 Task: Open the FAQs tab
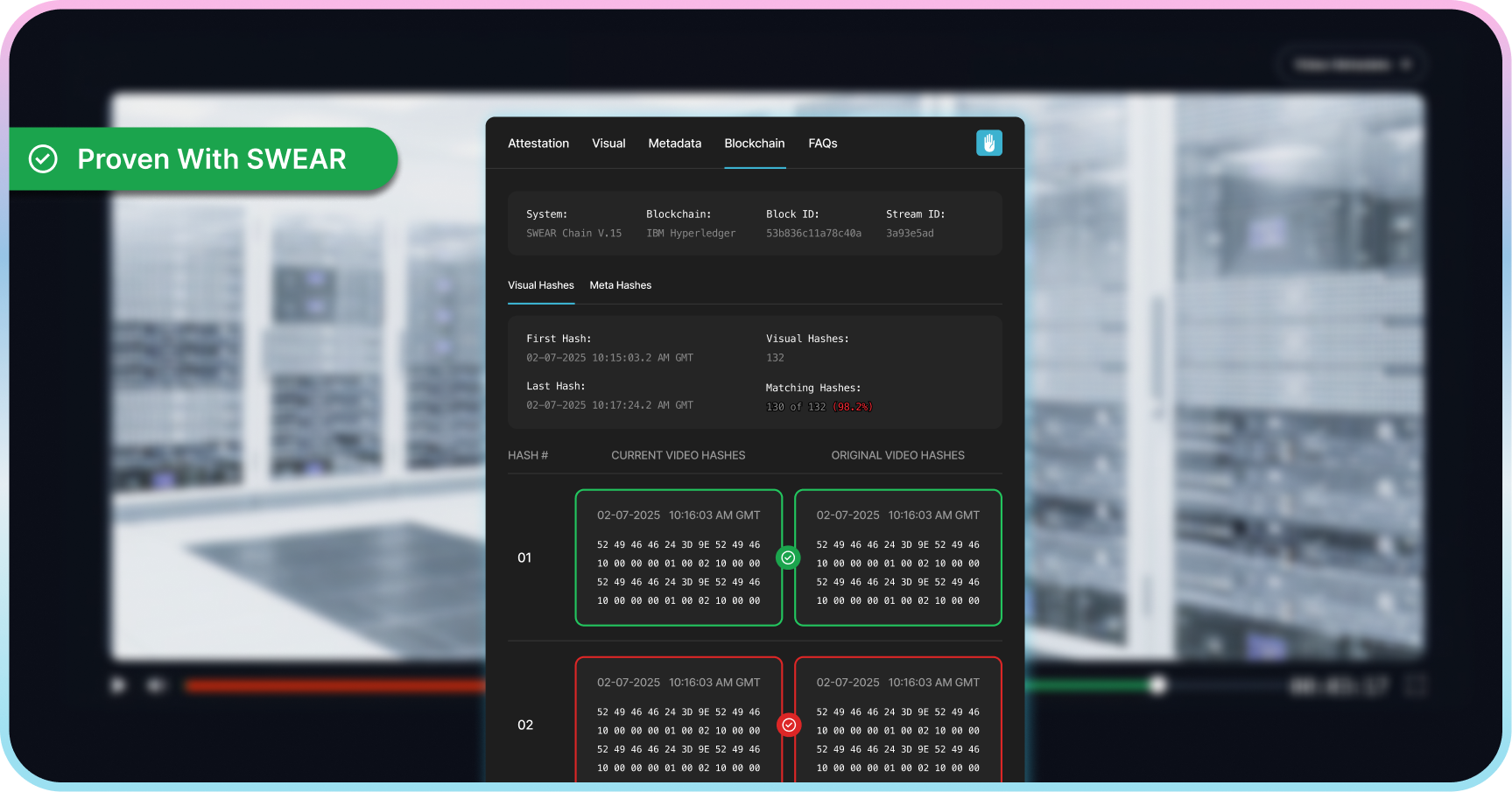click(x=822, y=143)
